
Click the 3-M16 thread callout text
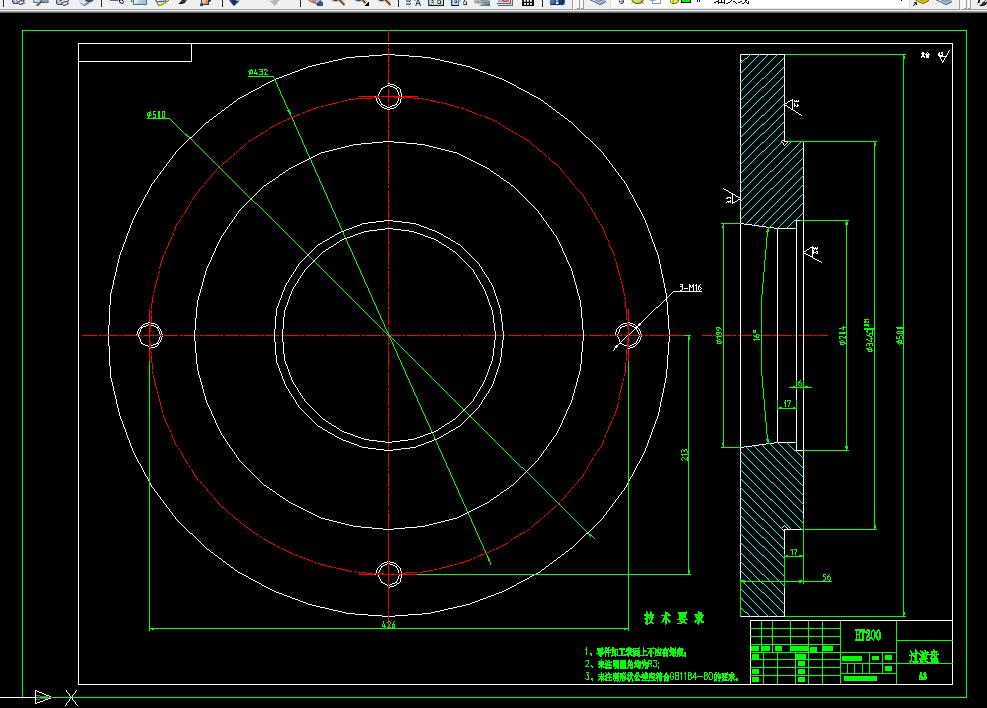(691, 288)
